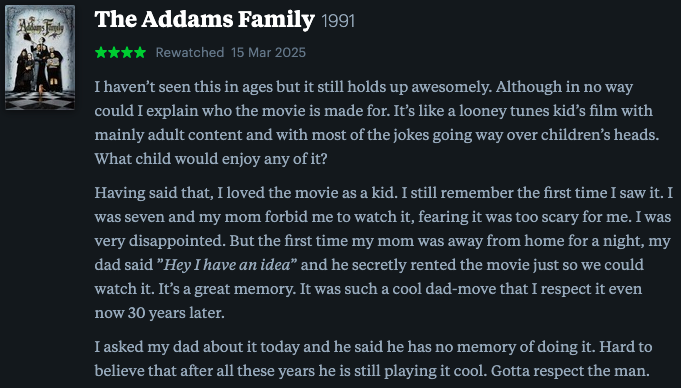Click the 1991 release year link
681x388 pixels.
tap(338, 21)
